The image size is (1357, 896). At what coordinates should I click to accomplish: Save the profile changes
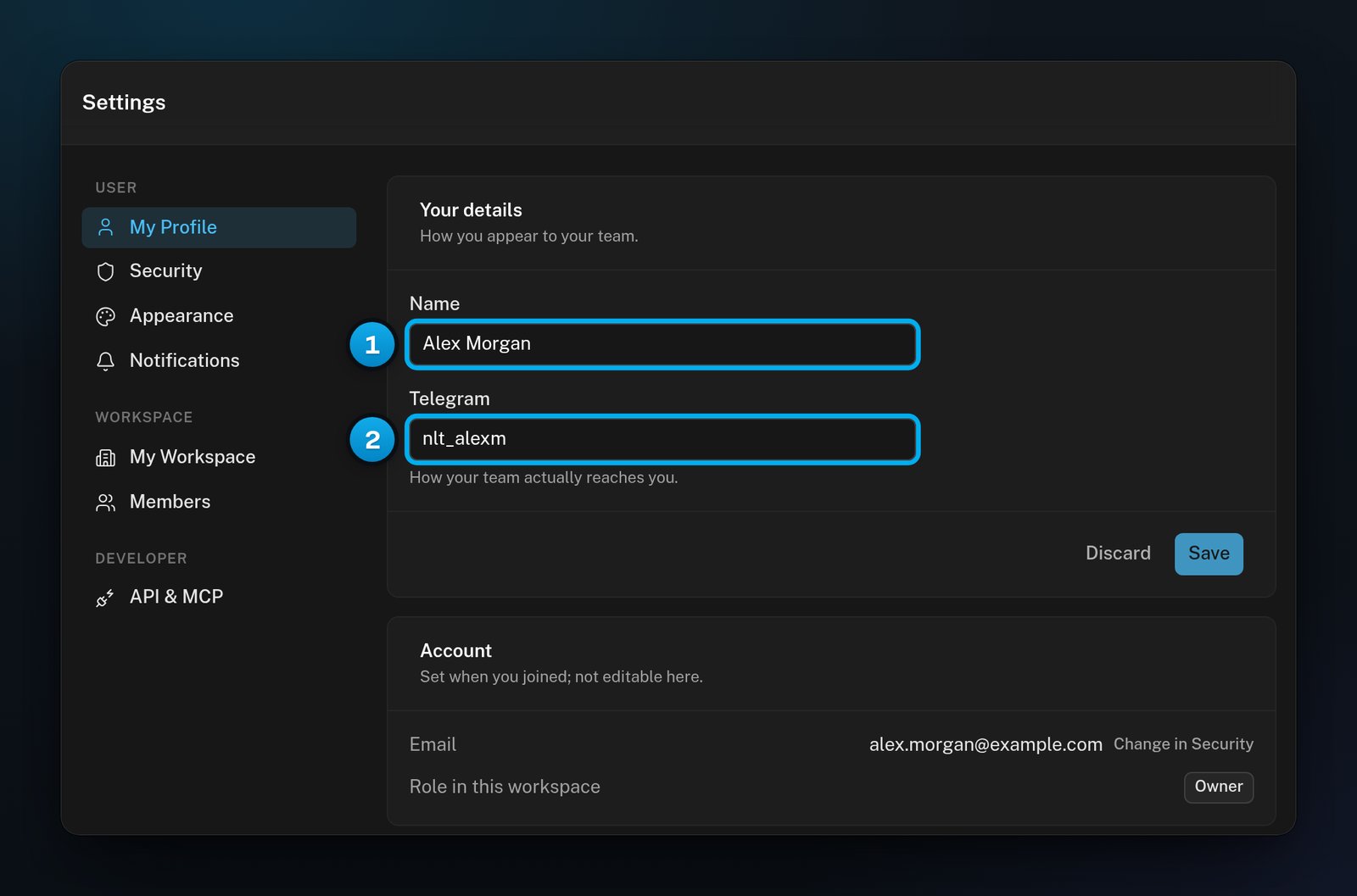pos(1209,554)
